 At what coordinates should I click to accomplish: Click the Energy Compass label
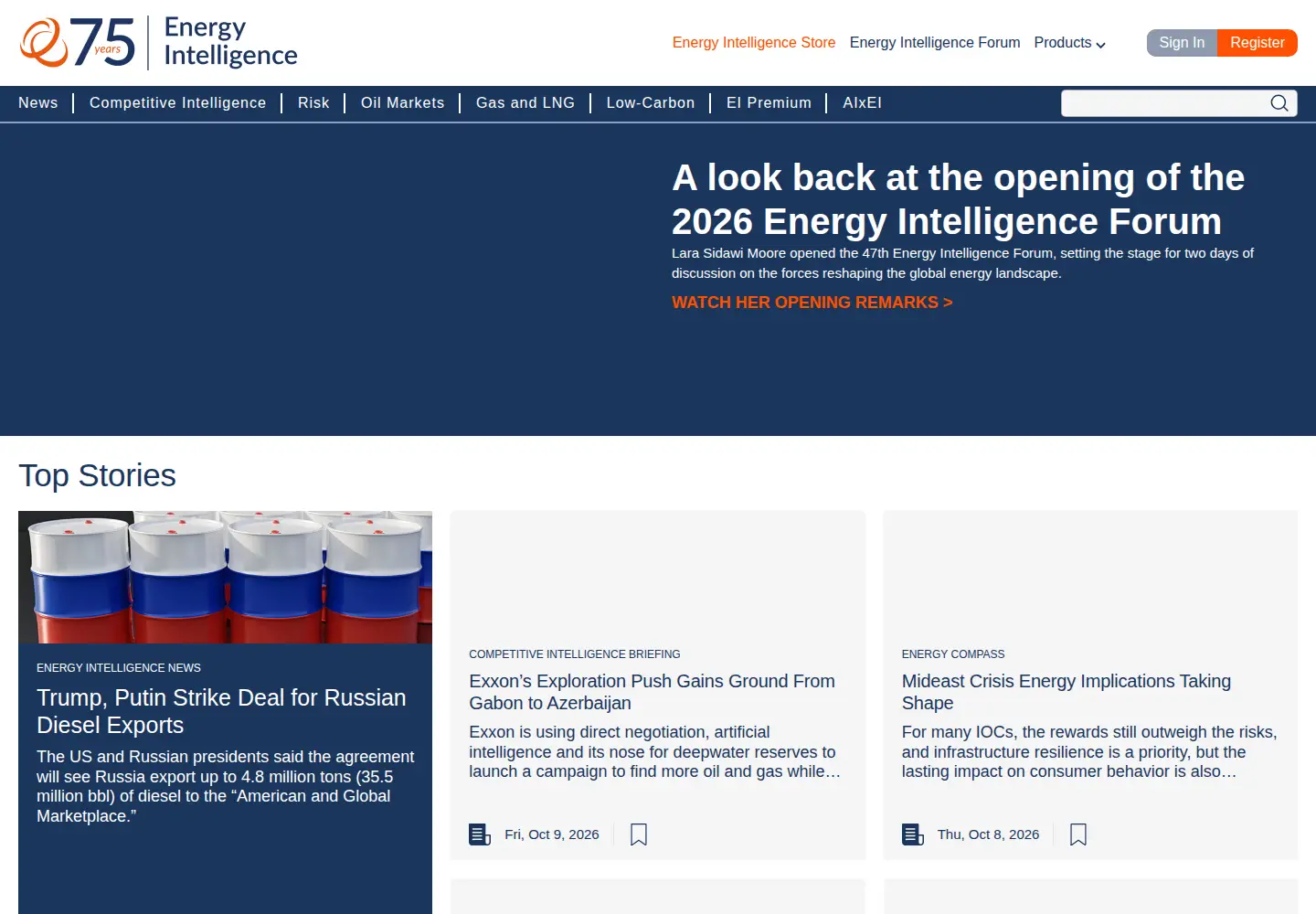[953, 654]
